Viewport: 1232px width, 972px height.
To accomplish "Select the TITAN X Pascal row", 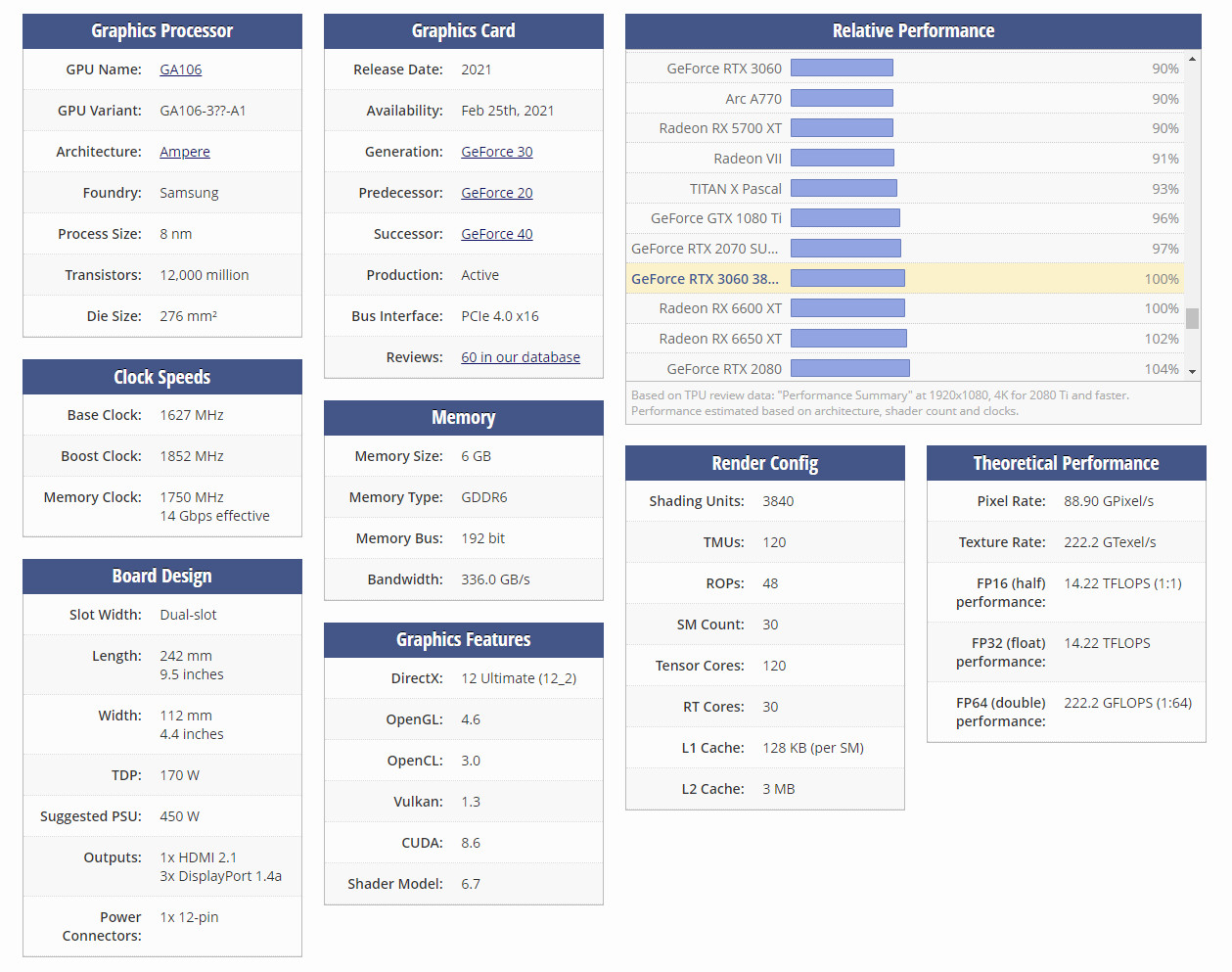I will (905, 189).
